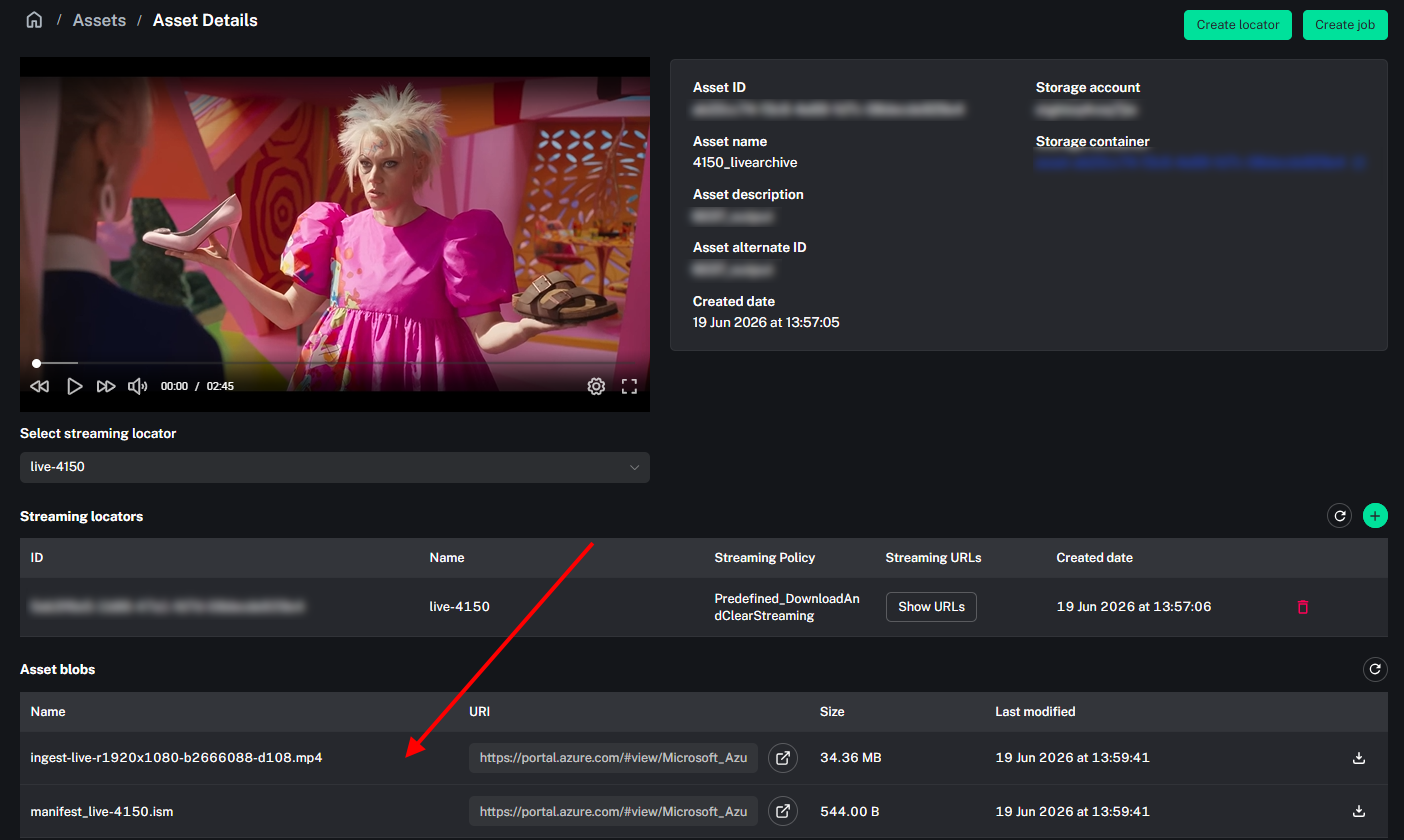Click the Create locator button

1238,25
